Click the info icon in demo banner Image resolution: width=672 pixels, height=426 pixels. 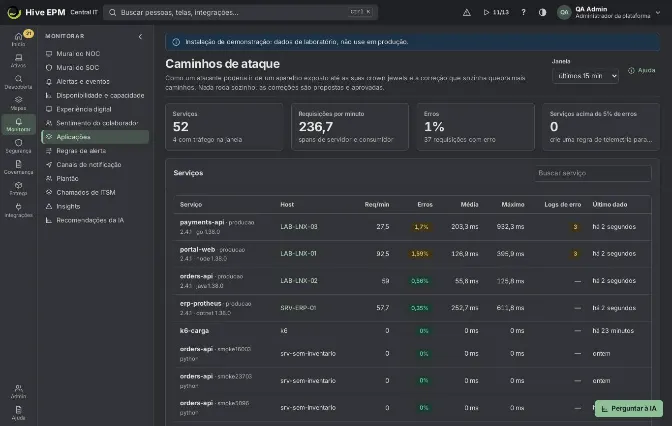(176, 42)
